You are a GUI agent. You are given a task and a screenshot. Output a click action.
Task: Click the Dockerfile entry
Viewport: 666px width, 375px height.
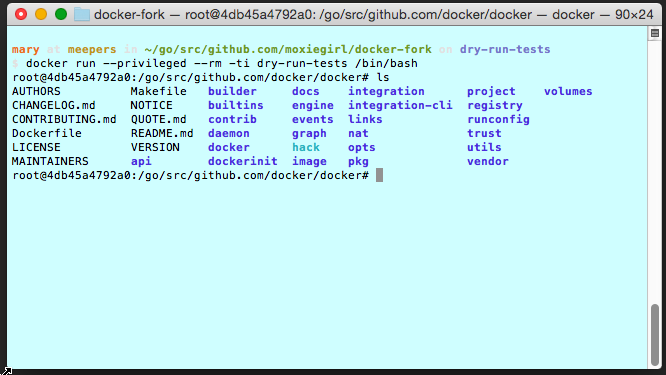pyautogui.click(x=47, y=133)
